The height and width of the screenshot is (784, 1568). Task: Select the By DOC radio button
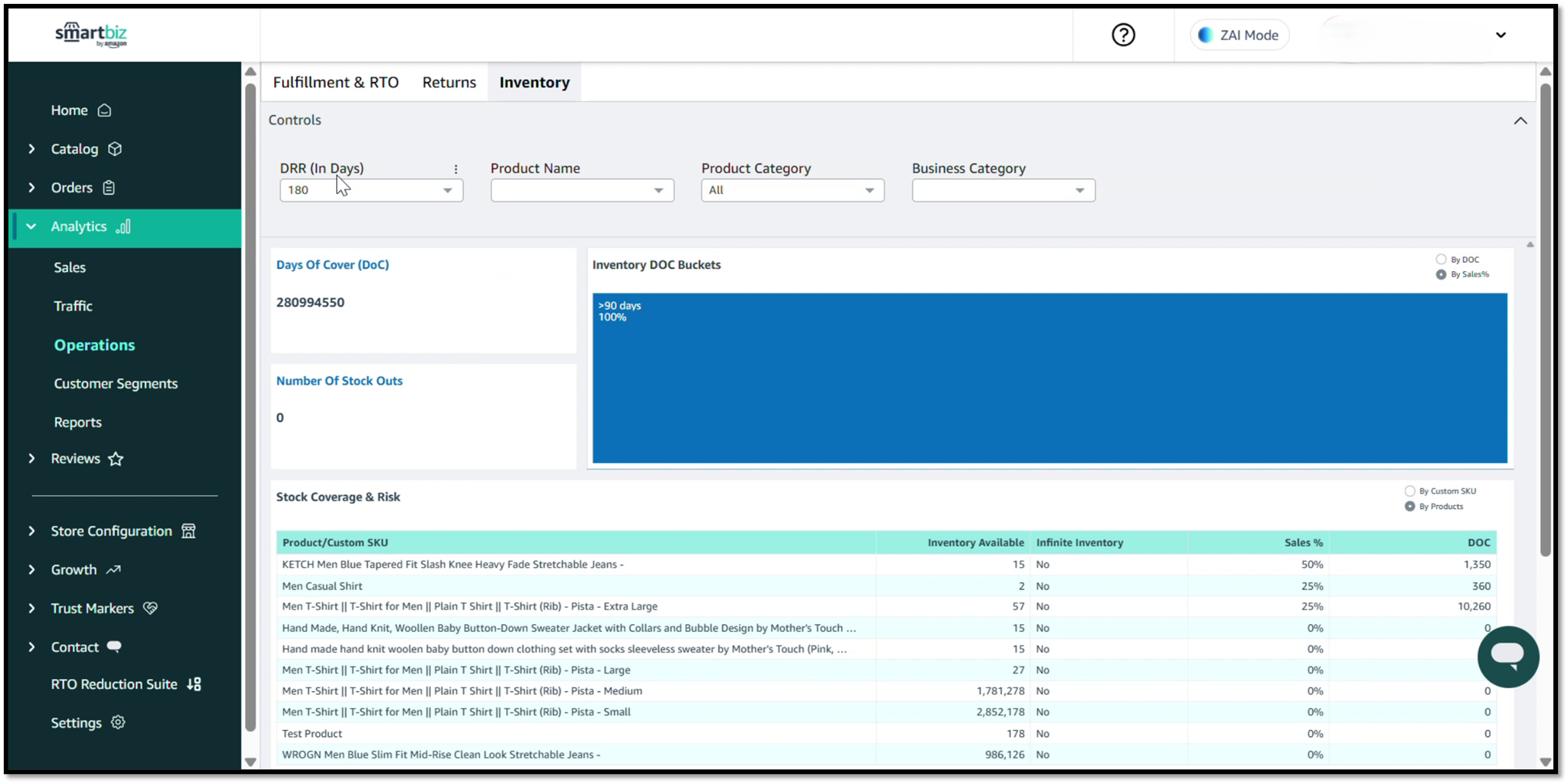1441,260
